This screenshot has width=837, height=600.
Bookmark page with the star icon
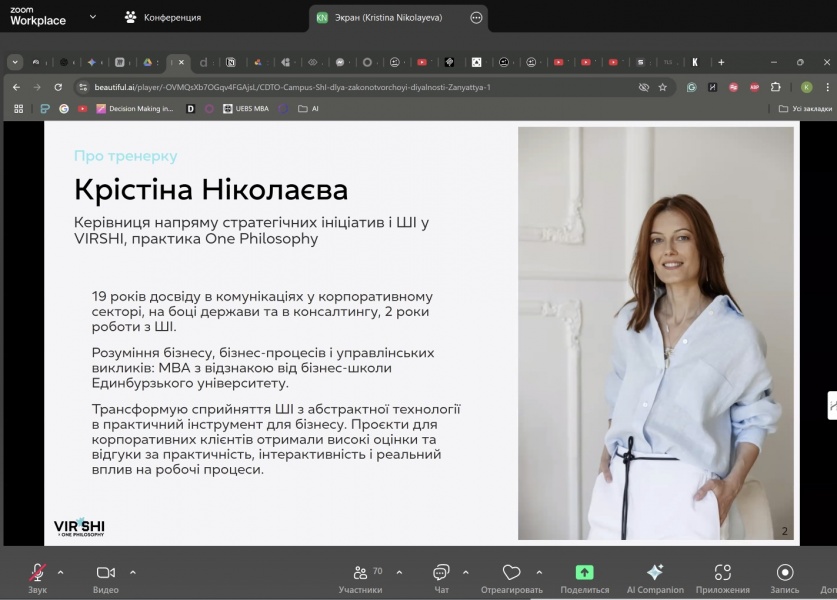pos(662,87)
